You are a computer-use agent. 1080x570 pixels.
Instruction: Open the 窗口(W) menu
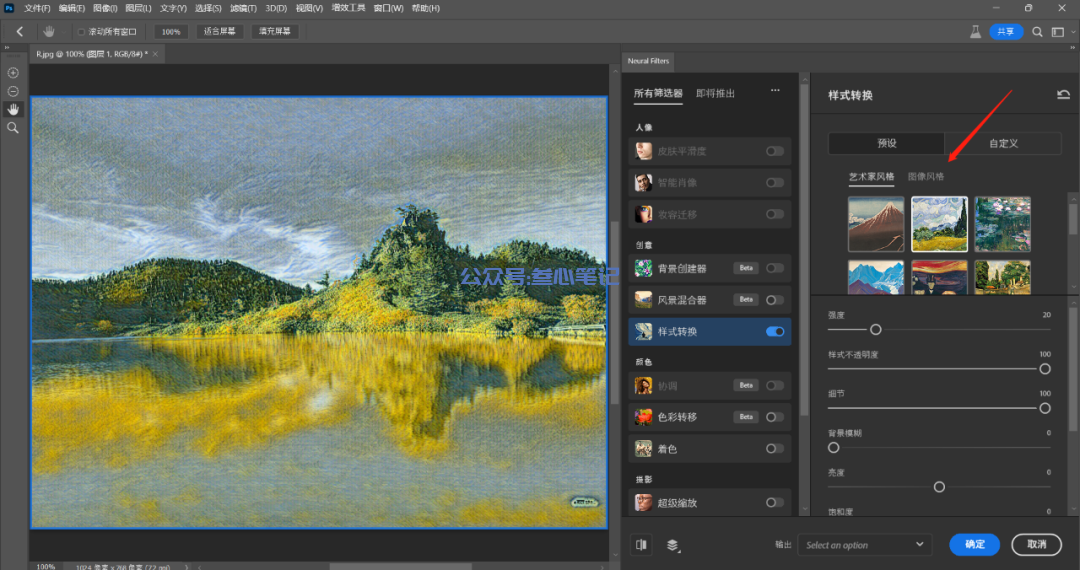388,8
